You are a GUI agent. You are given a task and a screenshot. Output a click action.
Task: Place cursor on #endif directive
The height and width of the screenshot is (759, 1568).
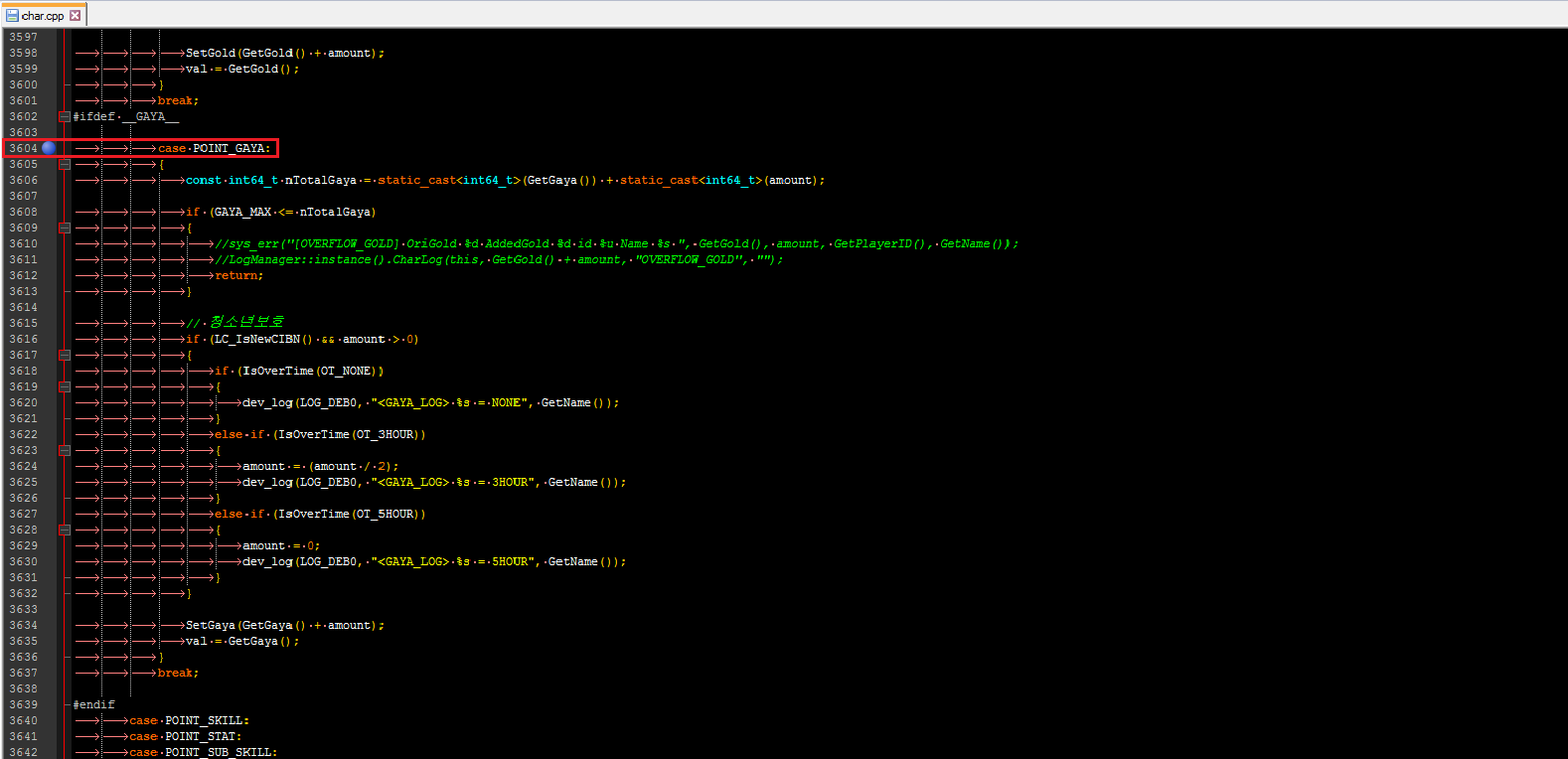coord(93,704)
